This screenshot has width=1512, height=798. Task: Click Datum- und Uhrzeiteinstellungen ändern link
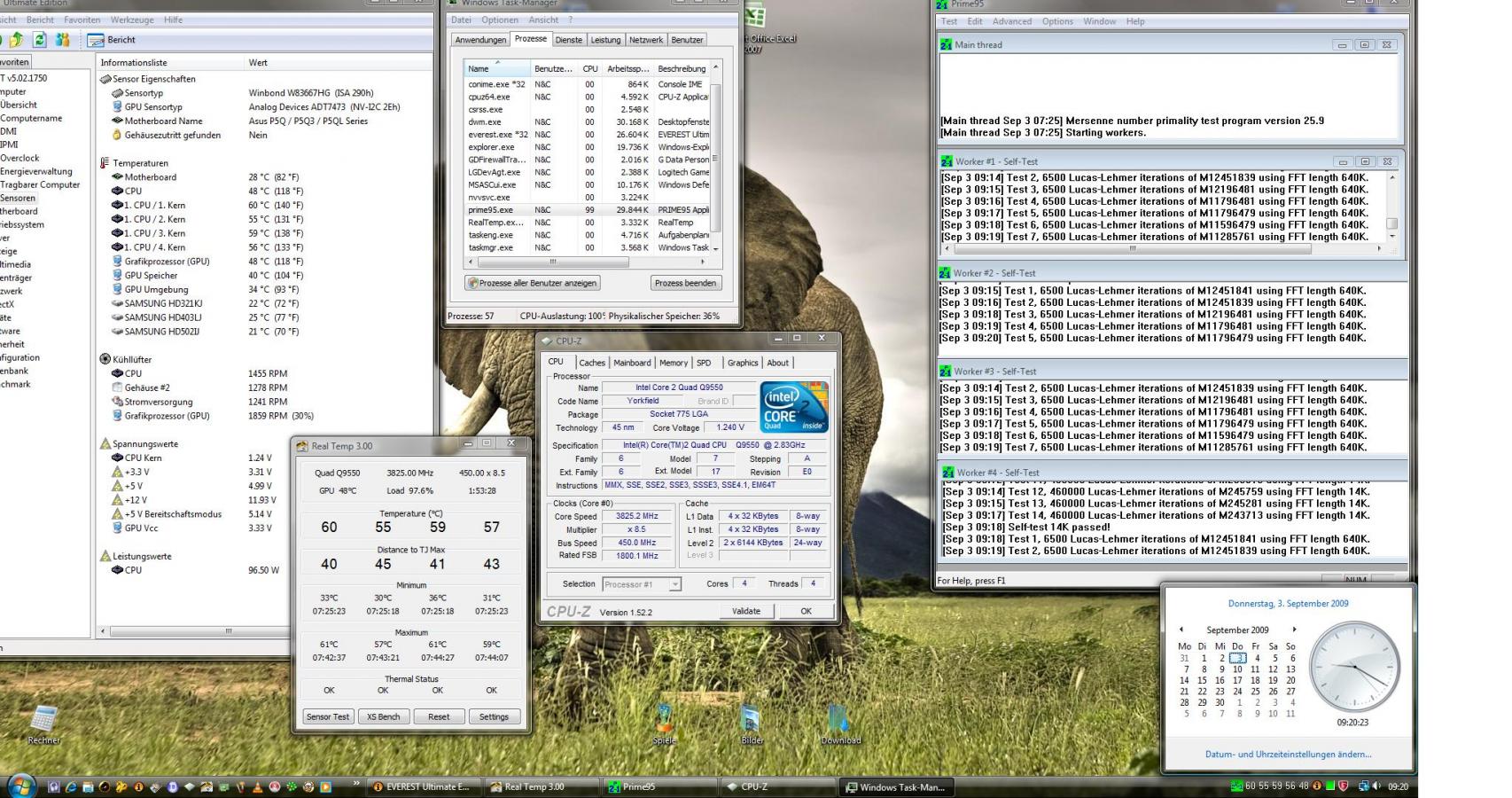pos(1288,755)
